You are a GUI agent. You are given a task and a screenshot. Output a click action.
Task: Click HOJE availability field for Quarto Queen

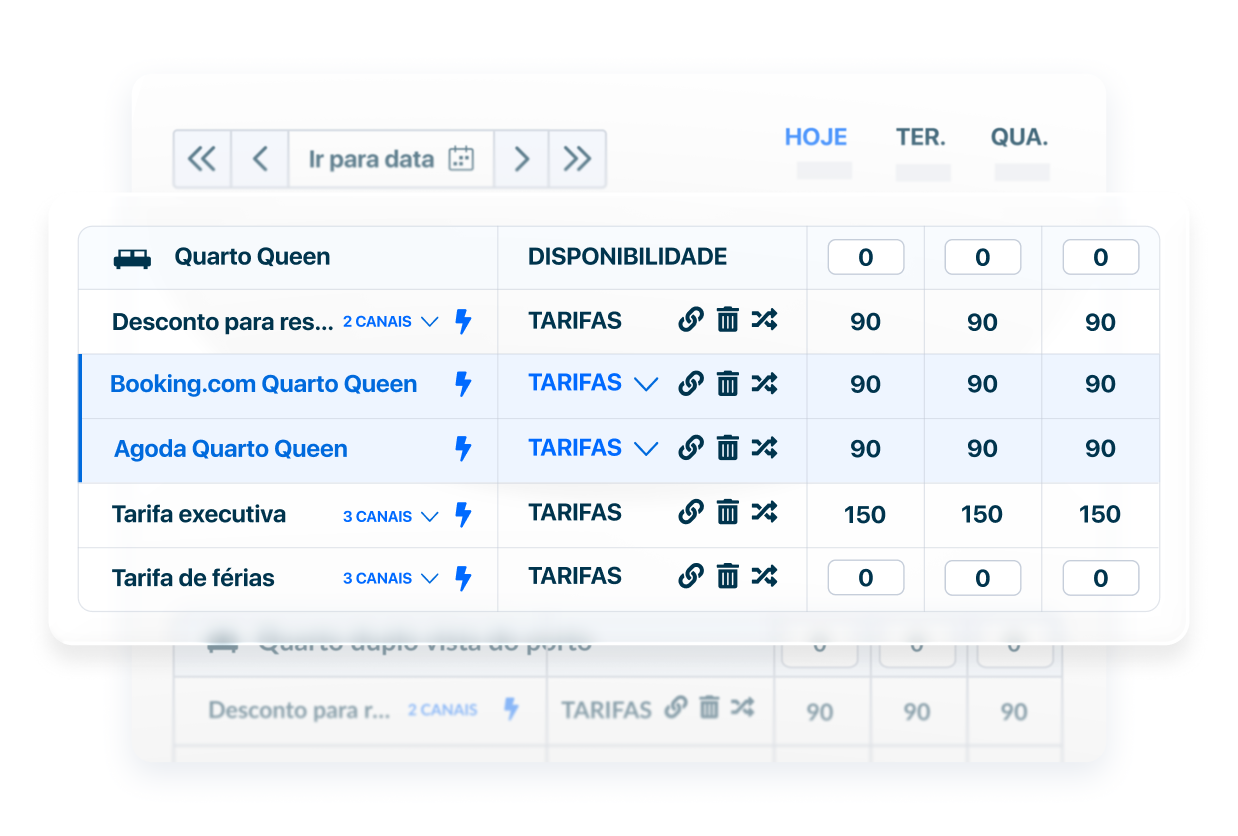click(865, 257)
